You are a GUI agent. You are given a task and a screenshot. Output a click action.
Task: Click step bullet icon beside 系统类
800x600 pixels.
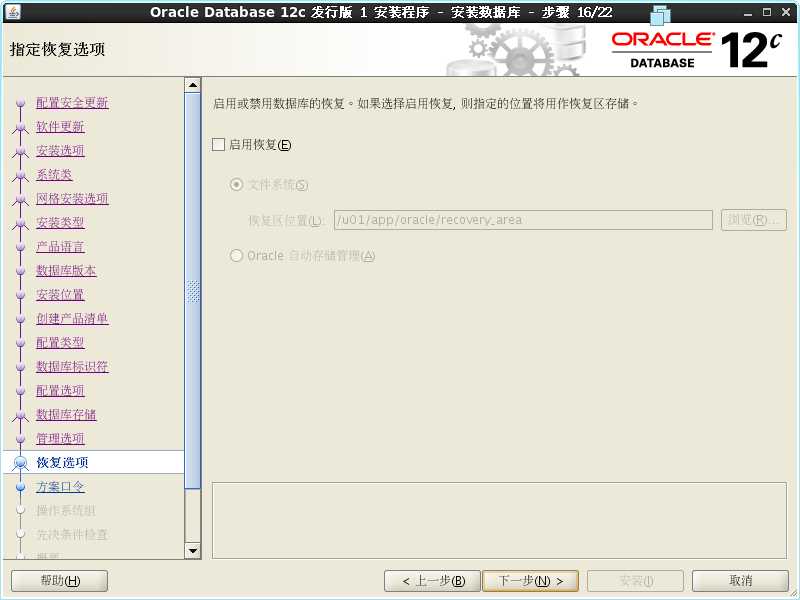pos(20,175)
